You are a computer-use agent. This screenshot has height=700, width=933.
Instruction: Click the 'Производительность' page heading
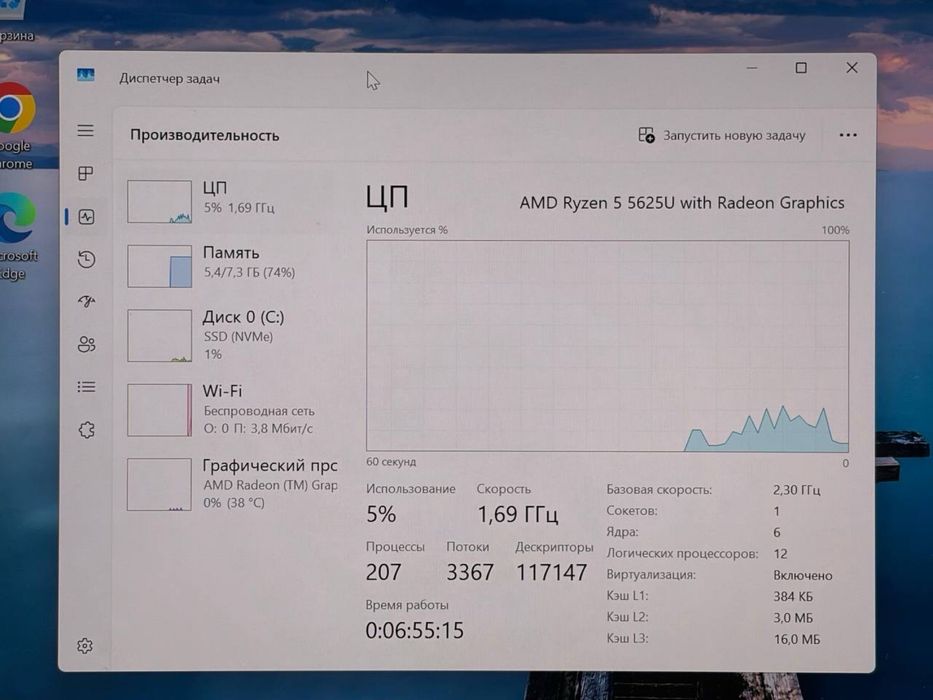(205, 135)
